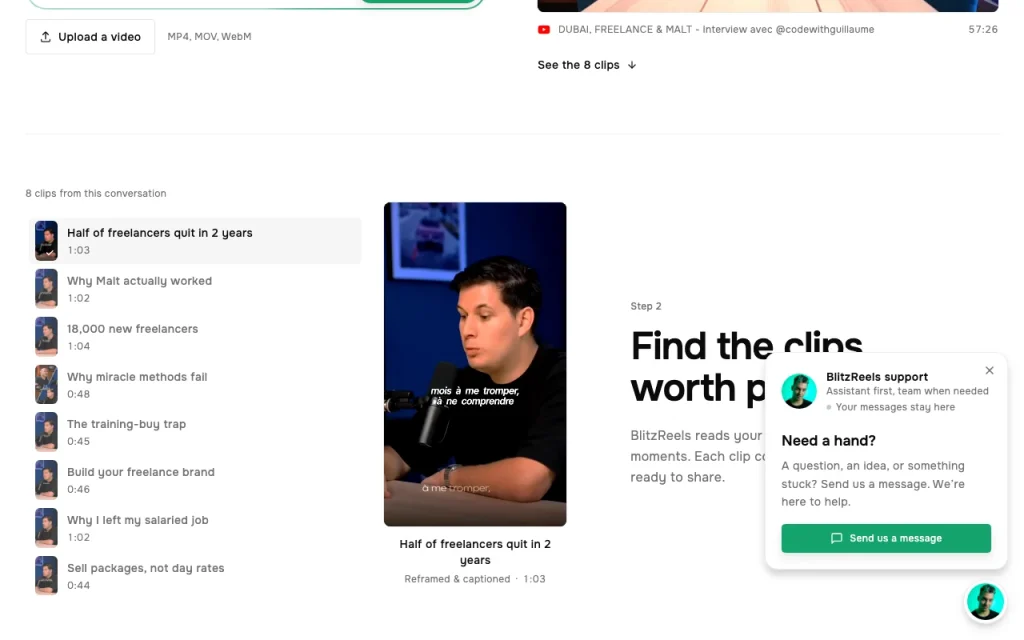Select the Build your freelance brand clip
The image size is (1024, 640).
click(195, 480)
